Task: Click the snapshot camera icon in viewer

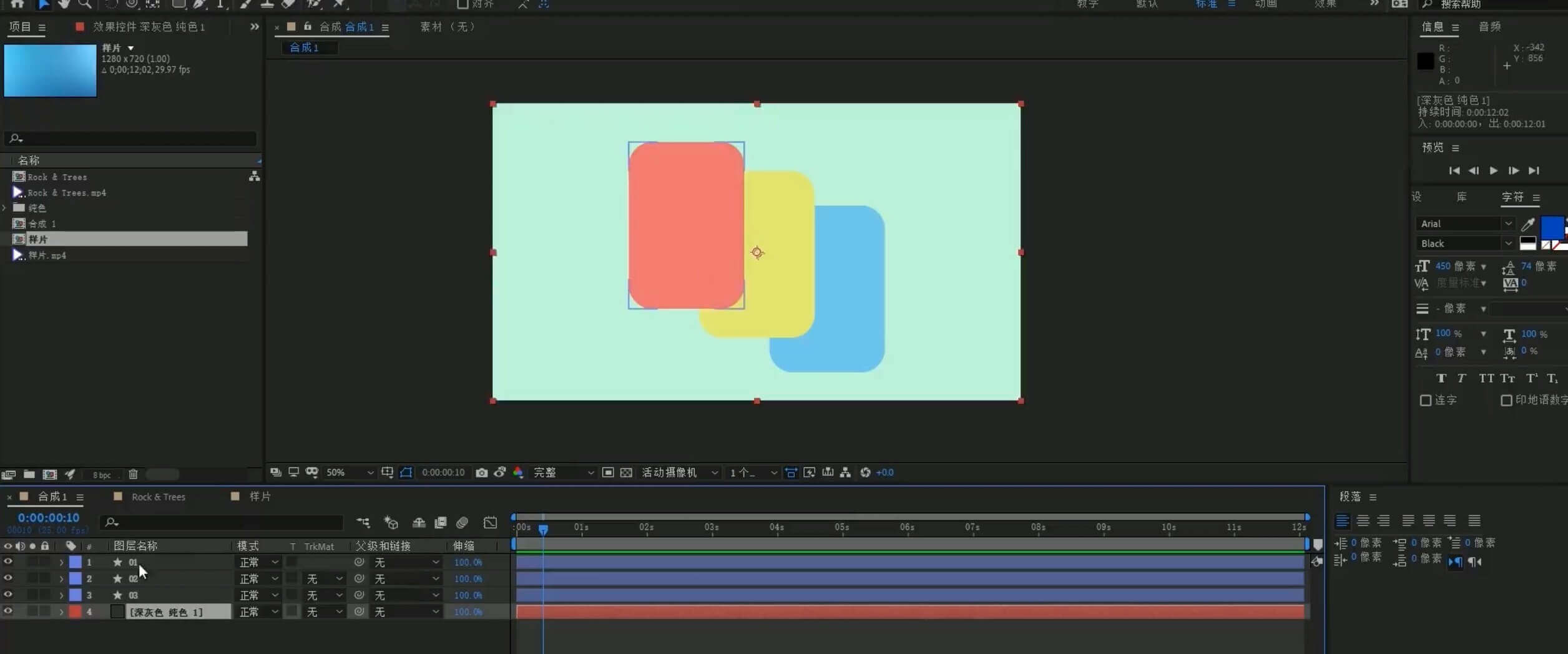Action: [x=481, y=472]
